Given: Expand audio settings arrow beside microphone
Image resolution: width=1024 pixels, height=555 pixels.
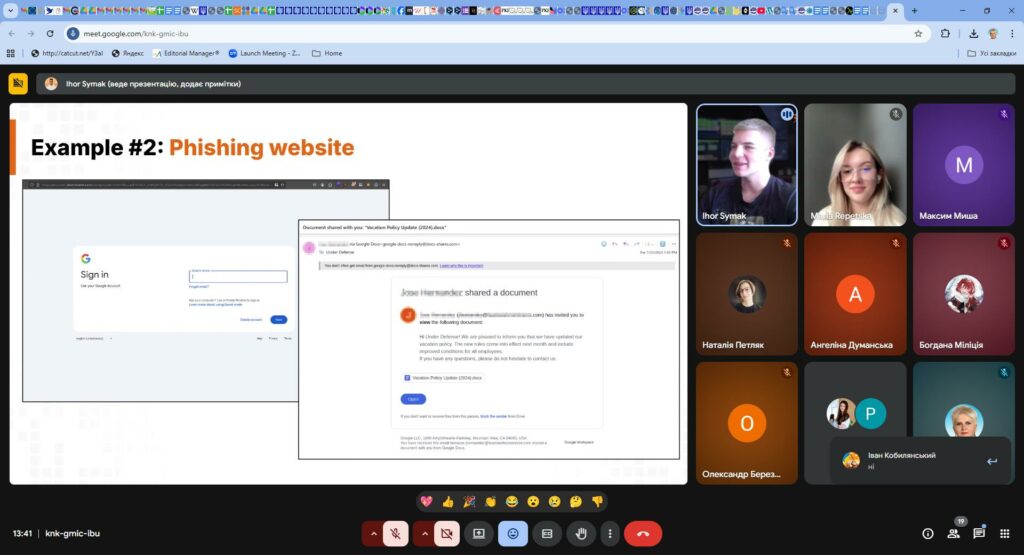Looking at the screenshot, I should pos(373,534).
